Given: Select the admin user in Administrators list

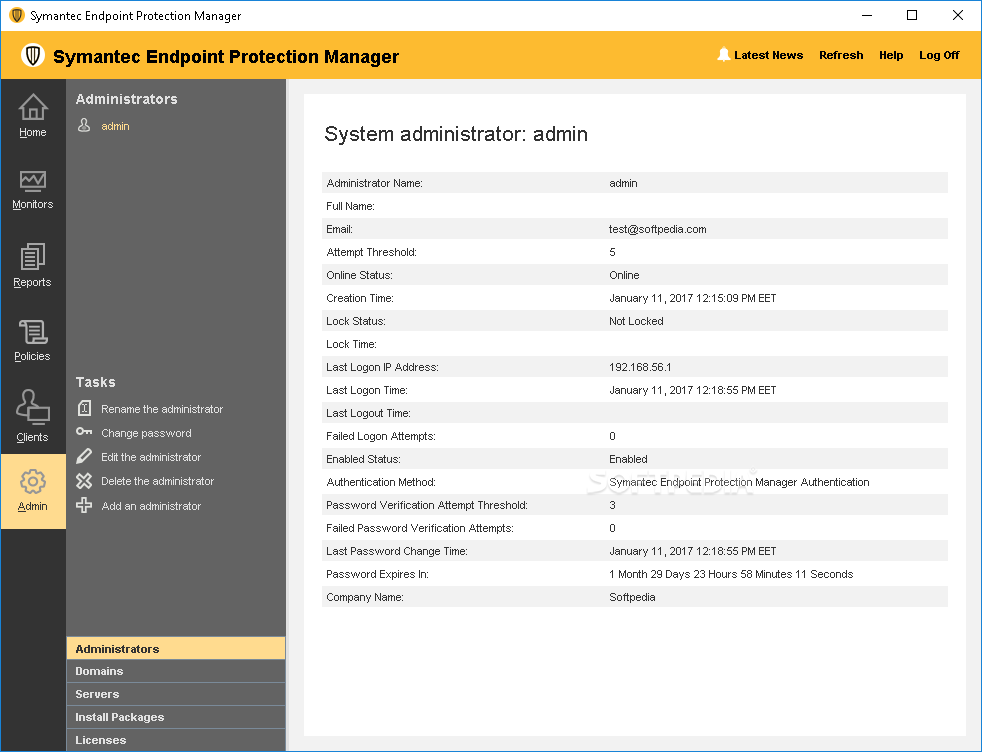Looking at the screenshot, I should coord(115,126).
